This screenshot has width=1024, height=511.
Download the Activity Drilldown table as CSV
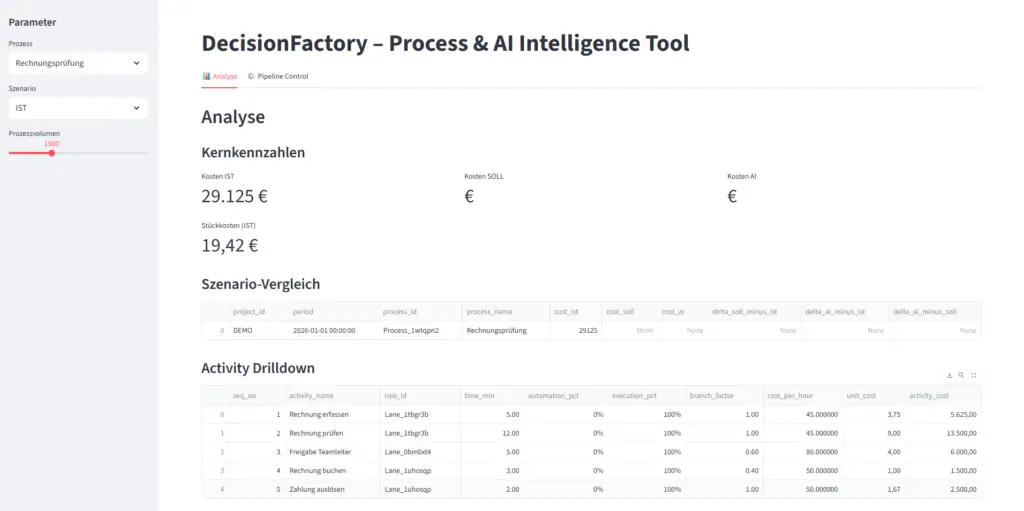pos(948,375)
